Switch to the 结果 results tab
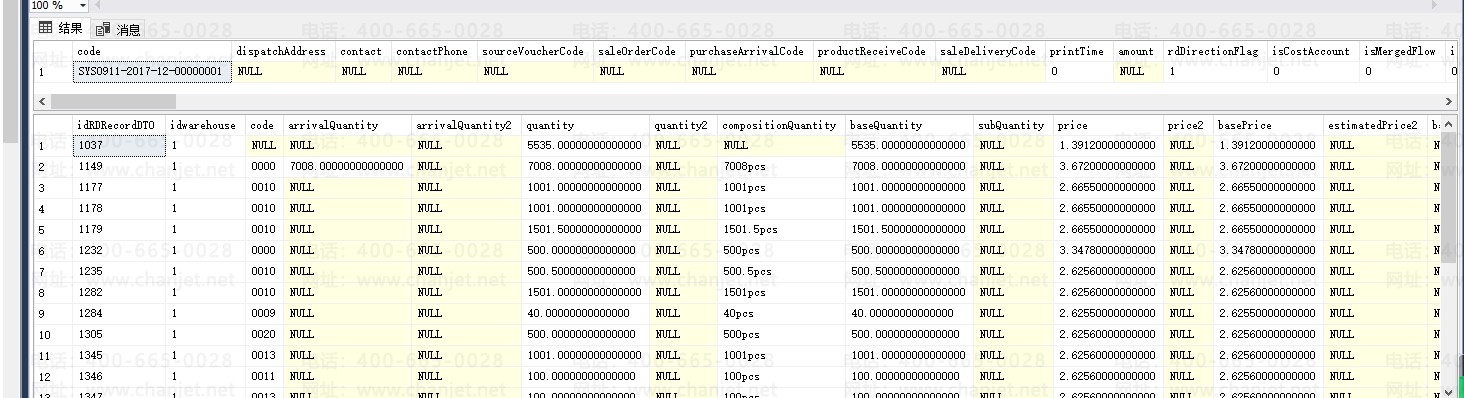The width and height of the screenshot is (1464, 398). [x=60, y=28]
